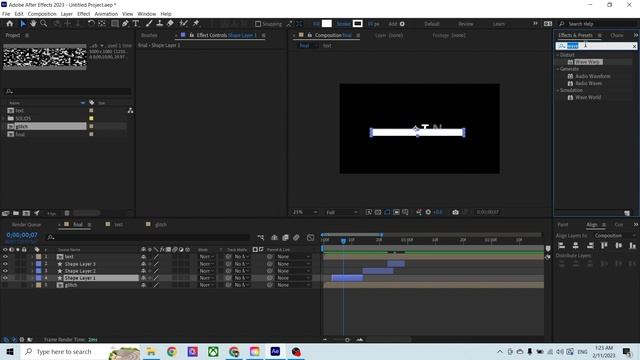
Task: Activate the Pen tool
Action: (x=125, y=24)
